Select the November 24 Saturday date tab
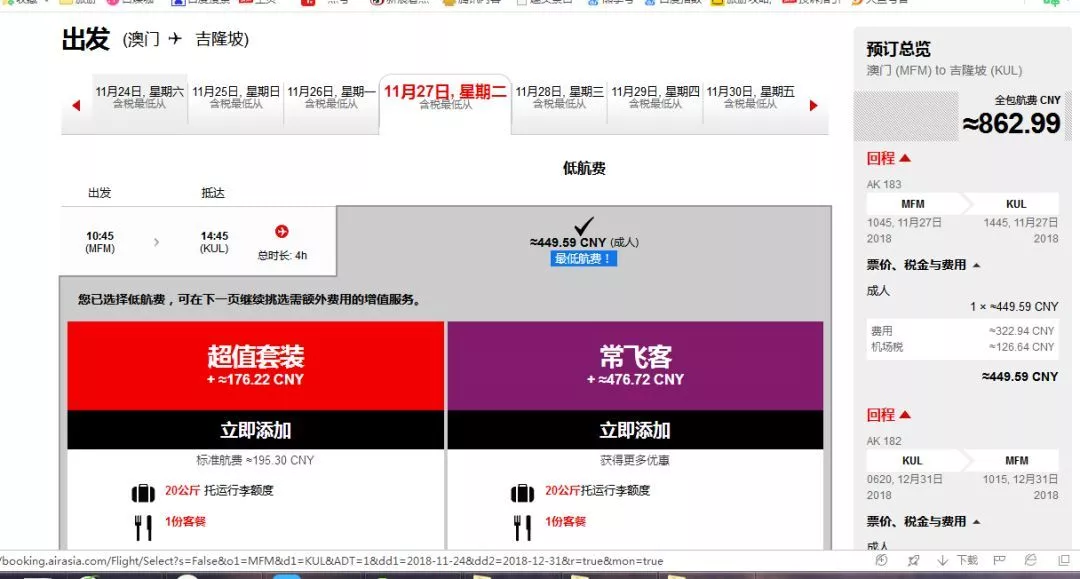 tap(139, 97)
